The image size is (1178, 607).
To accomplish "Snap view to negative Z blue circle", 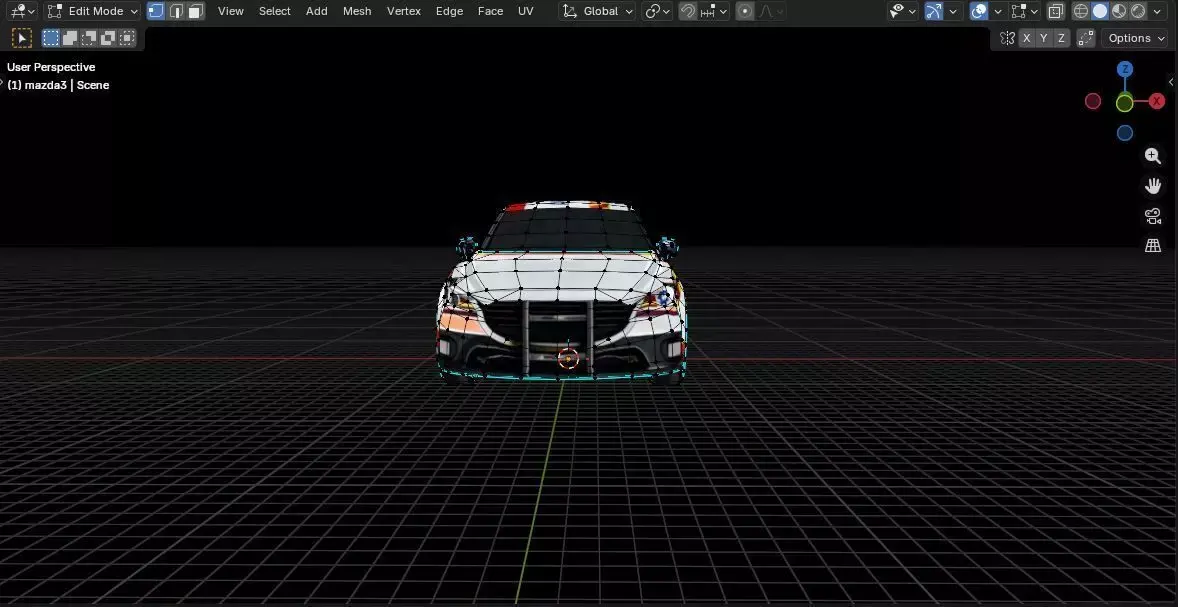I will 1125,133.
